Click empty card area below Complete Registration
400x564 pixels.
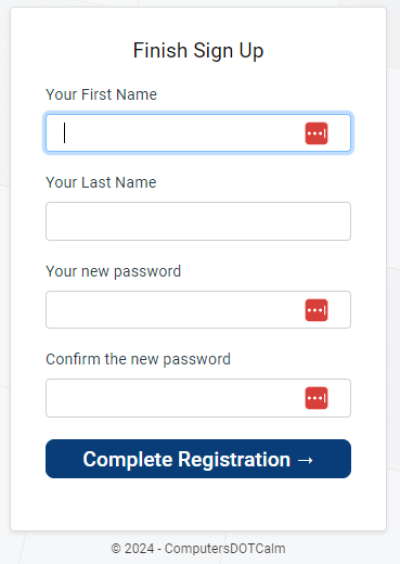click(198, 504)
